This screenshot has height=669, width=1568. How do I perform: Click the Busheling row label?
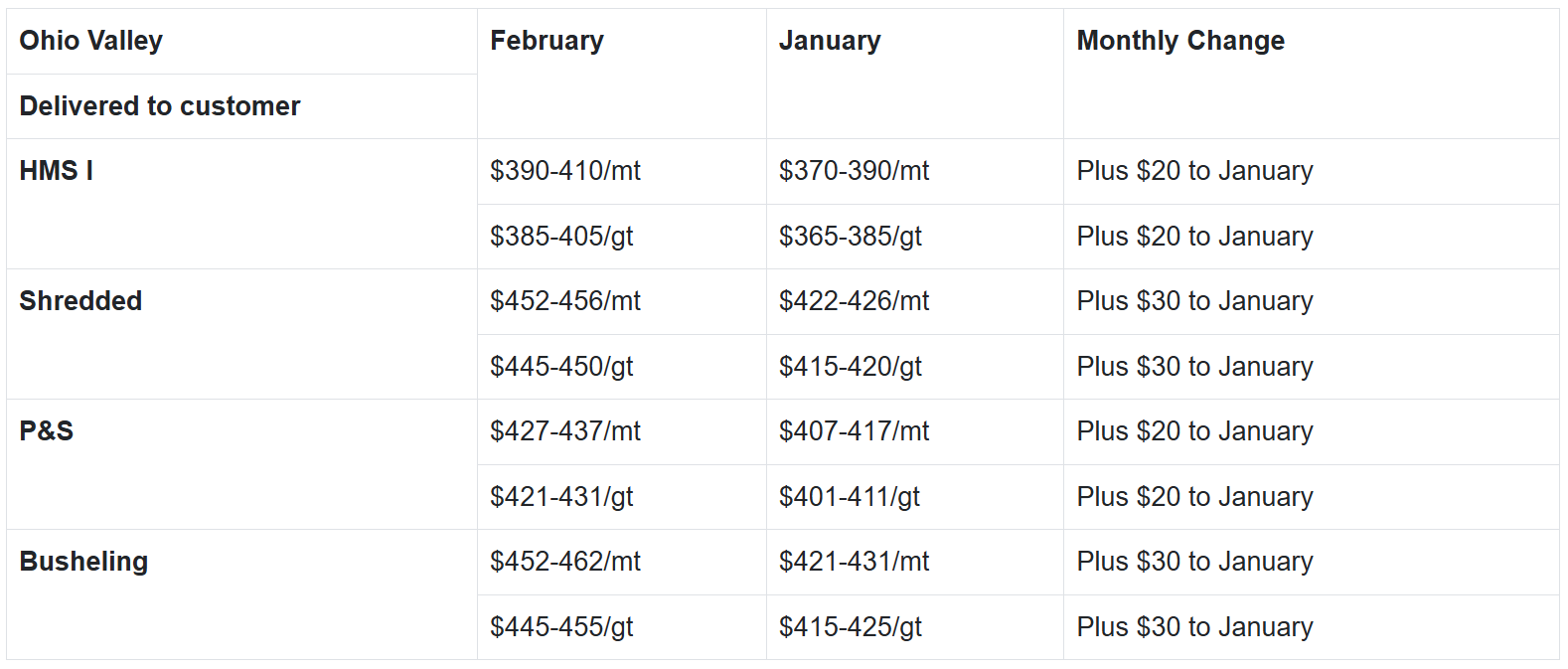[83, 562]
